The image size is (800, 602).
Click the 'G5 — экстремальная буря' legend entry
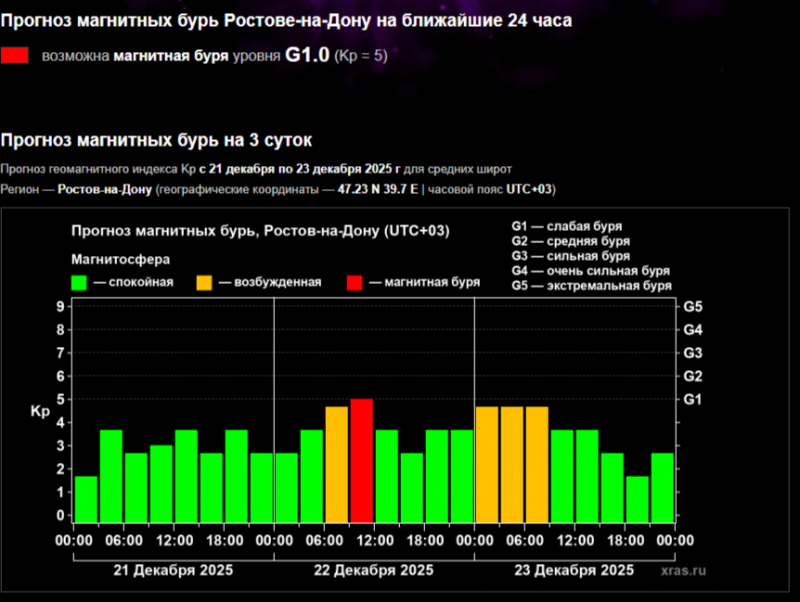point(590,286)
